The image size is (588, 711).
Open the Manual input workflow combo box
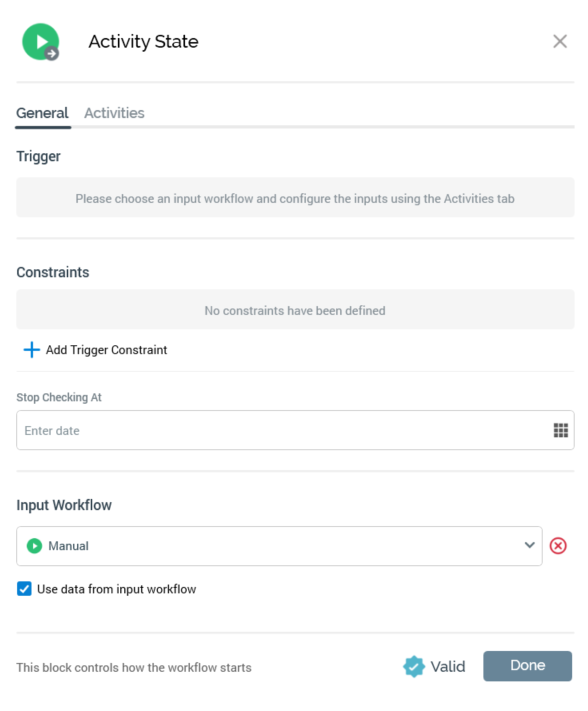pyautogui.click(x=279, y=546)
